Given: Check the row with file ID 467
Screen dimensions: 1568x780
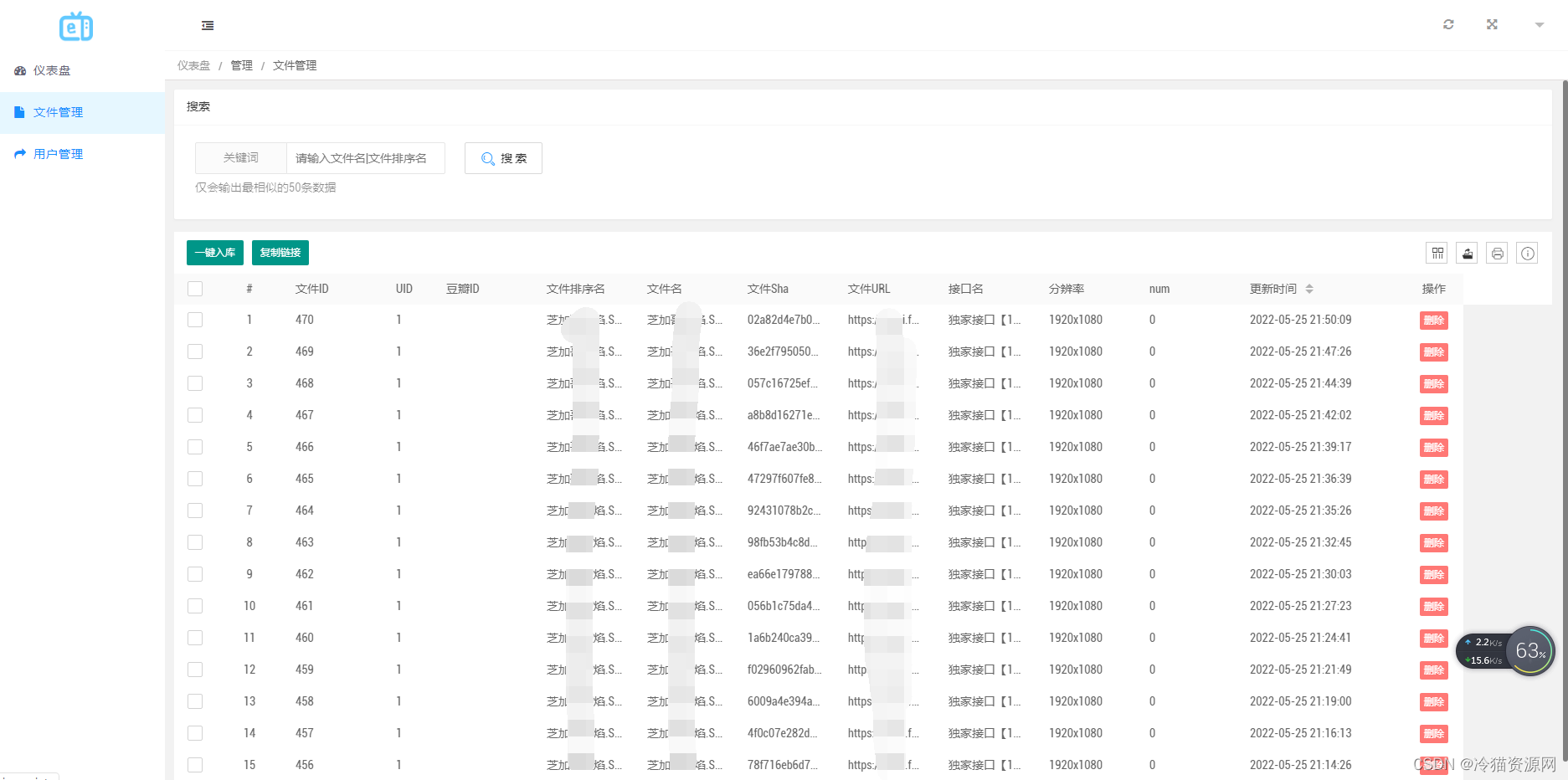Looking at the screenshot, I should tap(195, 415).
